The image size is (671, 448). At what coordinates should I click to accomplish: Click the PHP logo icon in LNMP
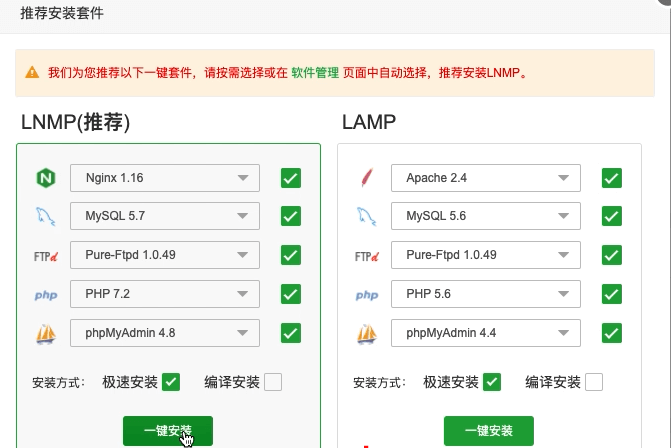pyautogui.click(x=46, y=295)
